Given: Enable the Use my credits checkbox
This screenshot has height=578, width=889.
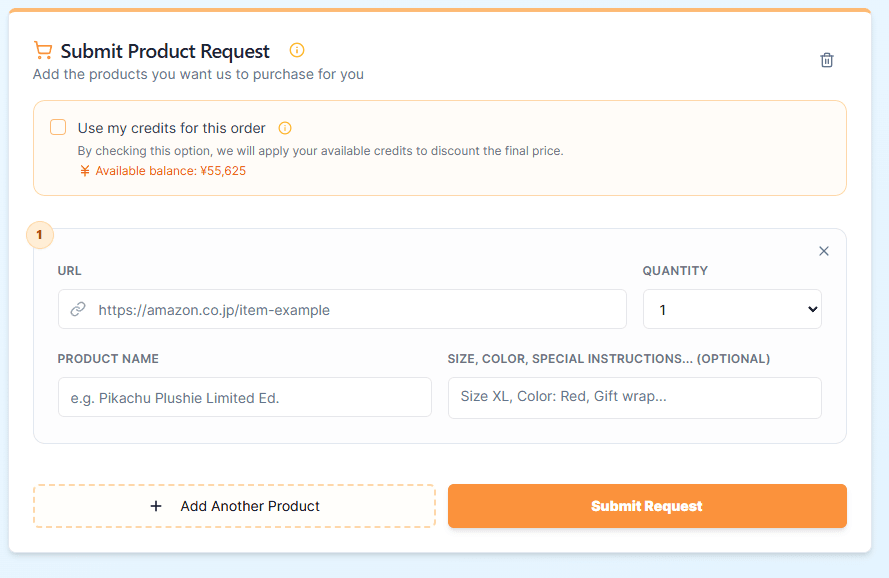Looking at the screenshot, I should [x=58, y=127].
